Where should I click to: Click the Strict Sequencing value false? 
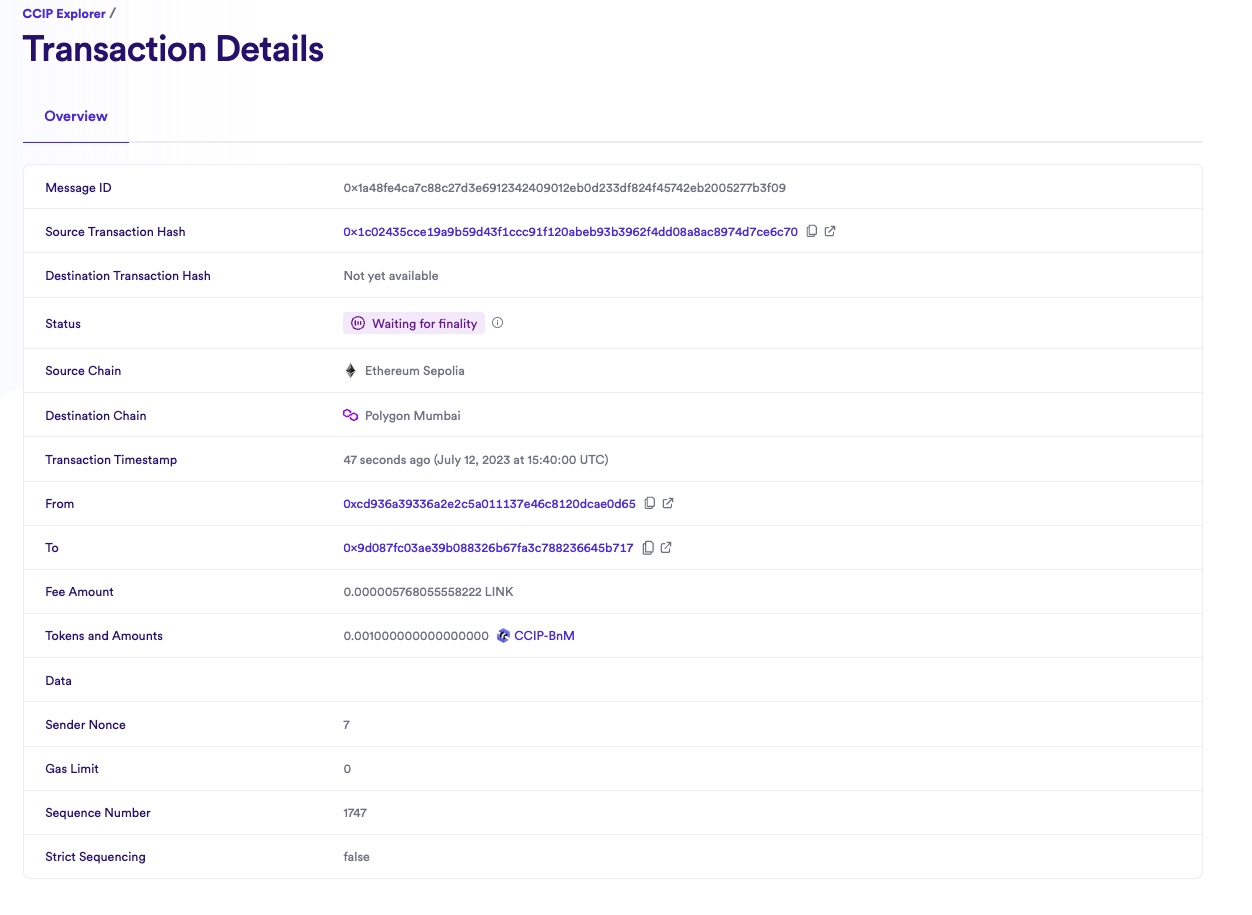(x=357, y=857)
